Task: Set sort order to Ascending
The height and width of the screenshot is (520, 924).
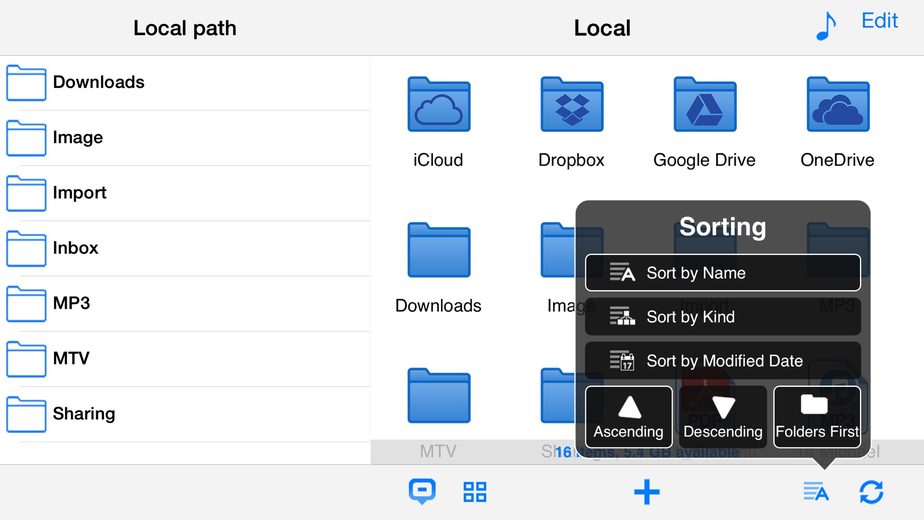Action: coord(628,417)
